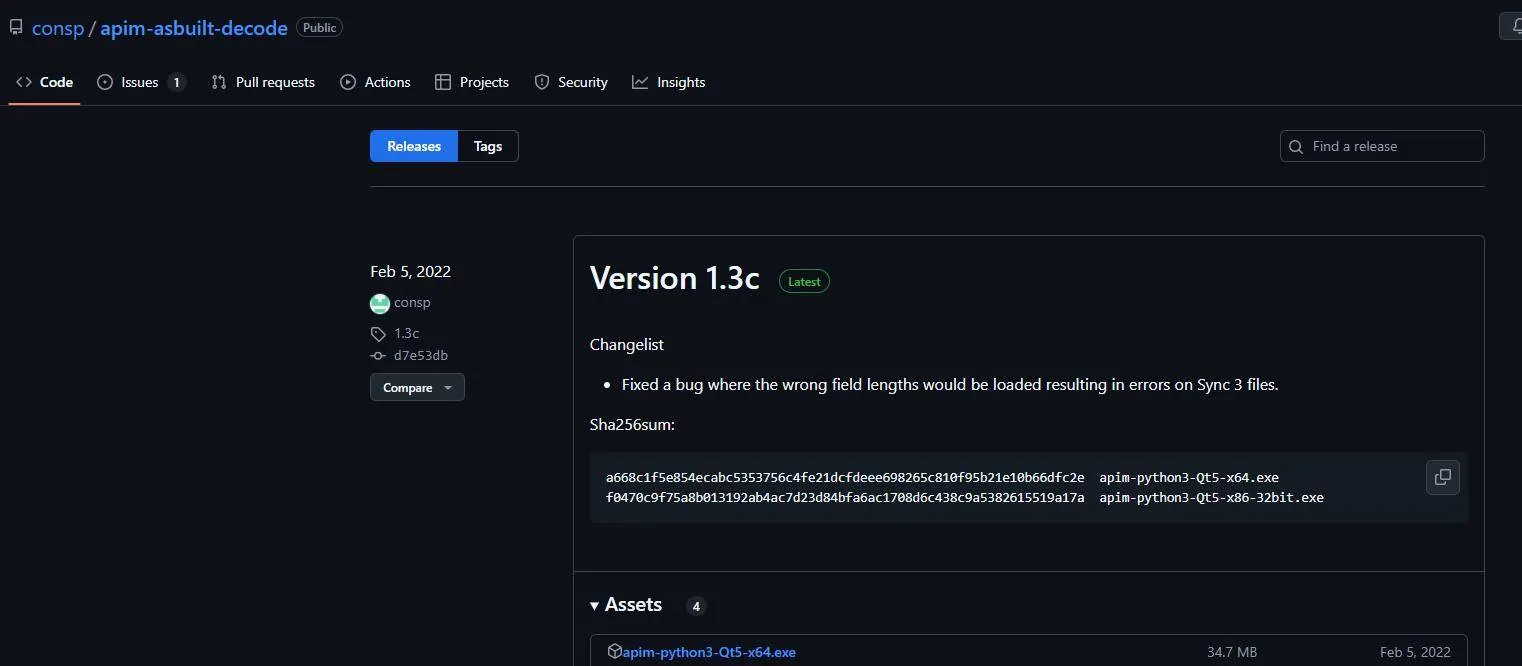Open the Security tab
The width and height of the screenshot is (1522, 666).
(571, 82)
